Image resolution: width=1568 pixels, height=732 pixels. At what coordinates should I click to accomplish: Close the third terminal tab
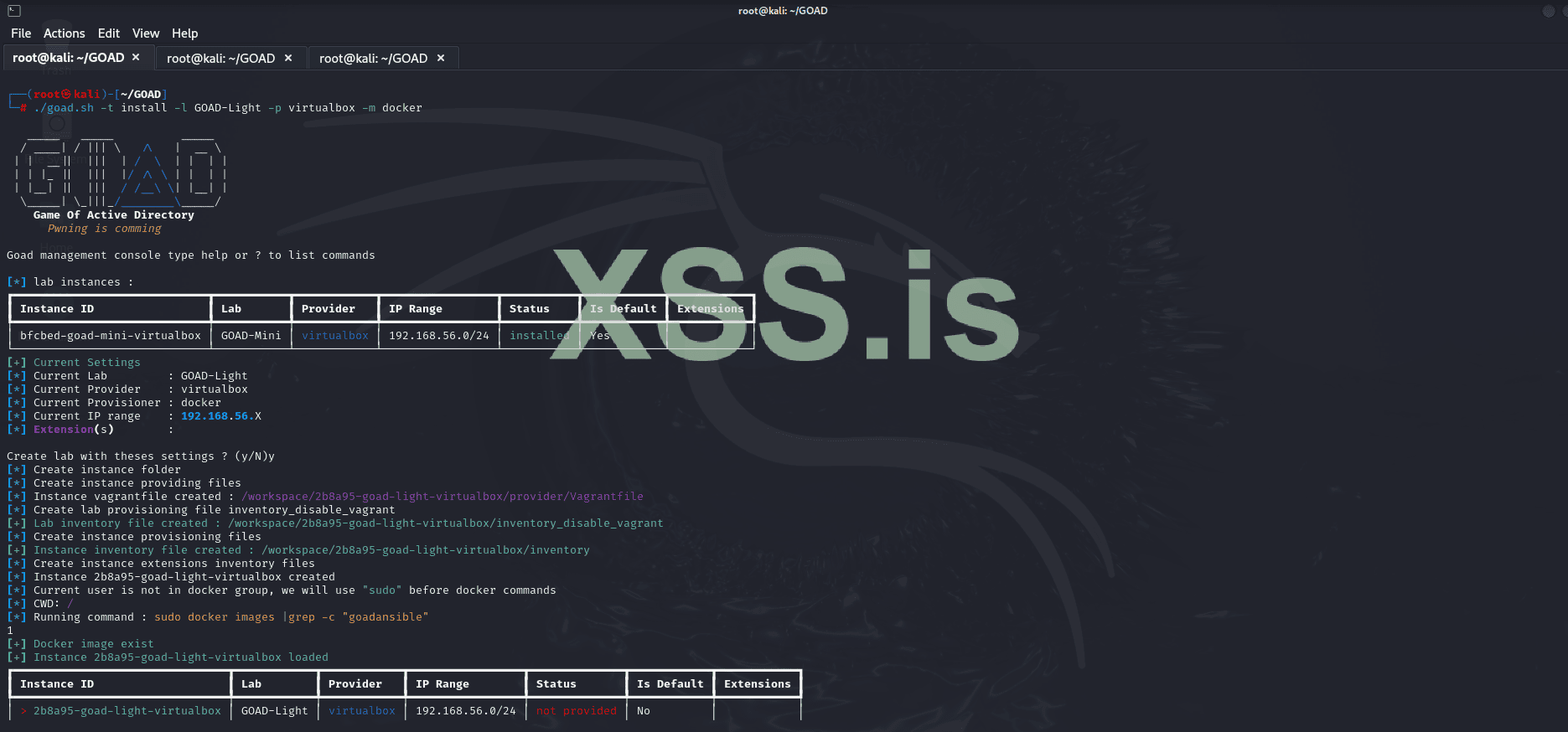click(x=441, y=58)
